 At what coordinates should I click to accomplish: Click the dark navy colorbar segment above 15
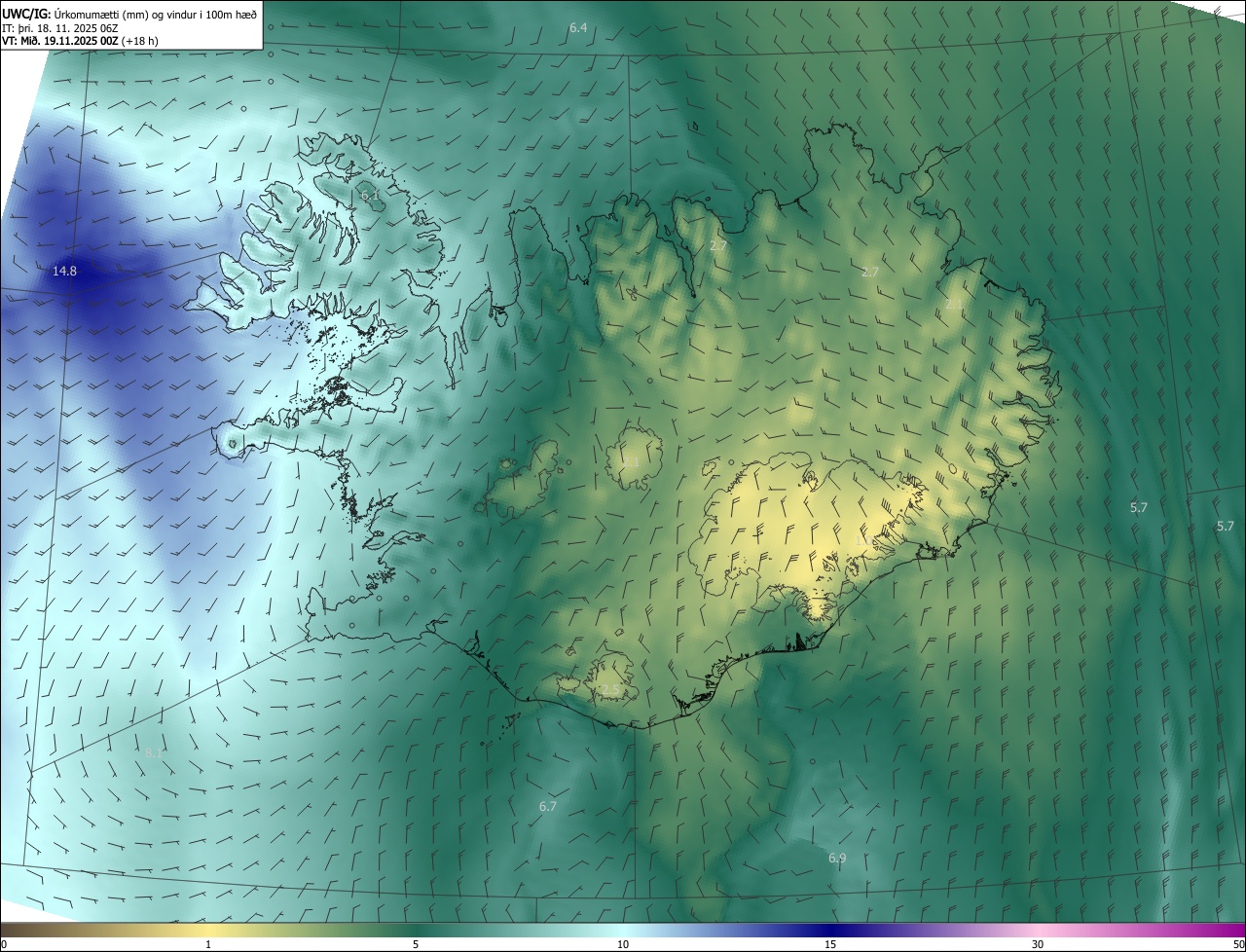pyautogui.click(x=830, y=930)
